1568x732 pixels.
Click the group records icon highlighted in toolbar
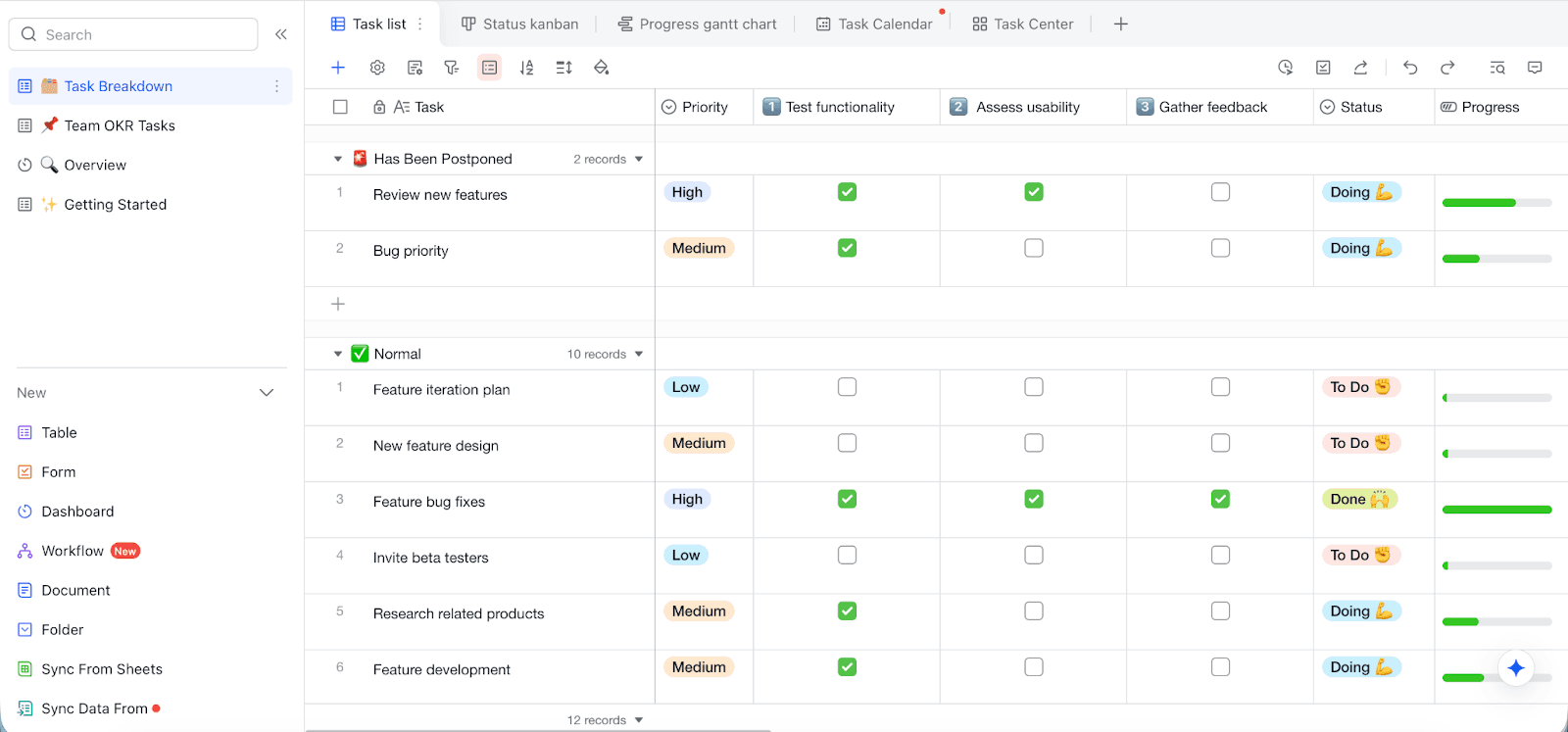489,68
